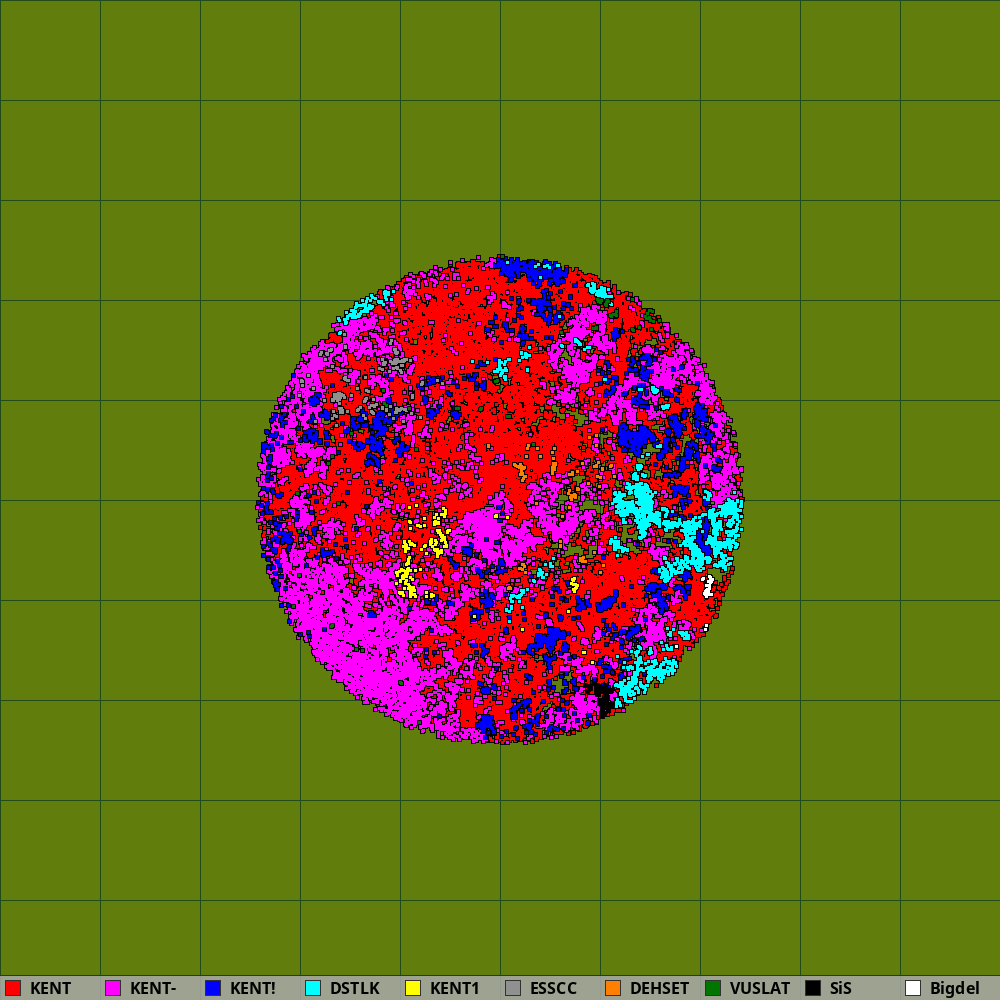Click the white Bigdel color swatch
The image size is (1000, 1000).
point(913,988)
